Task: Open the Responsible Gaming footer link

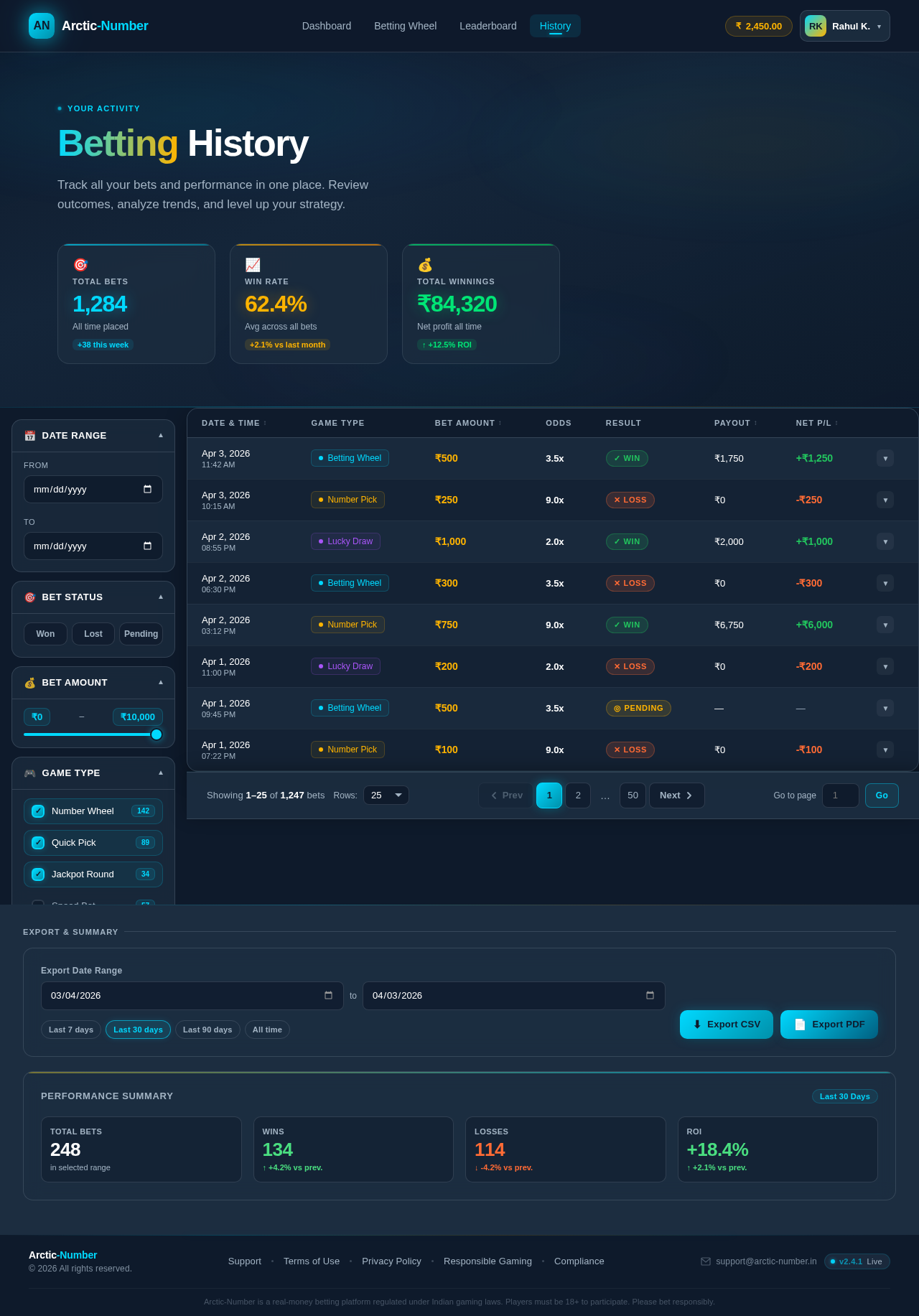Action: point(488,1261)
